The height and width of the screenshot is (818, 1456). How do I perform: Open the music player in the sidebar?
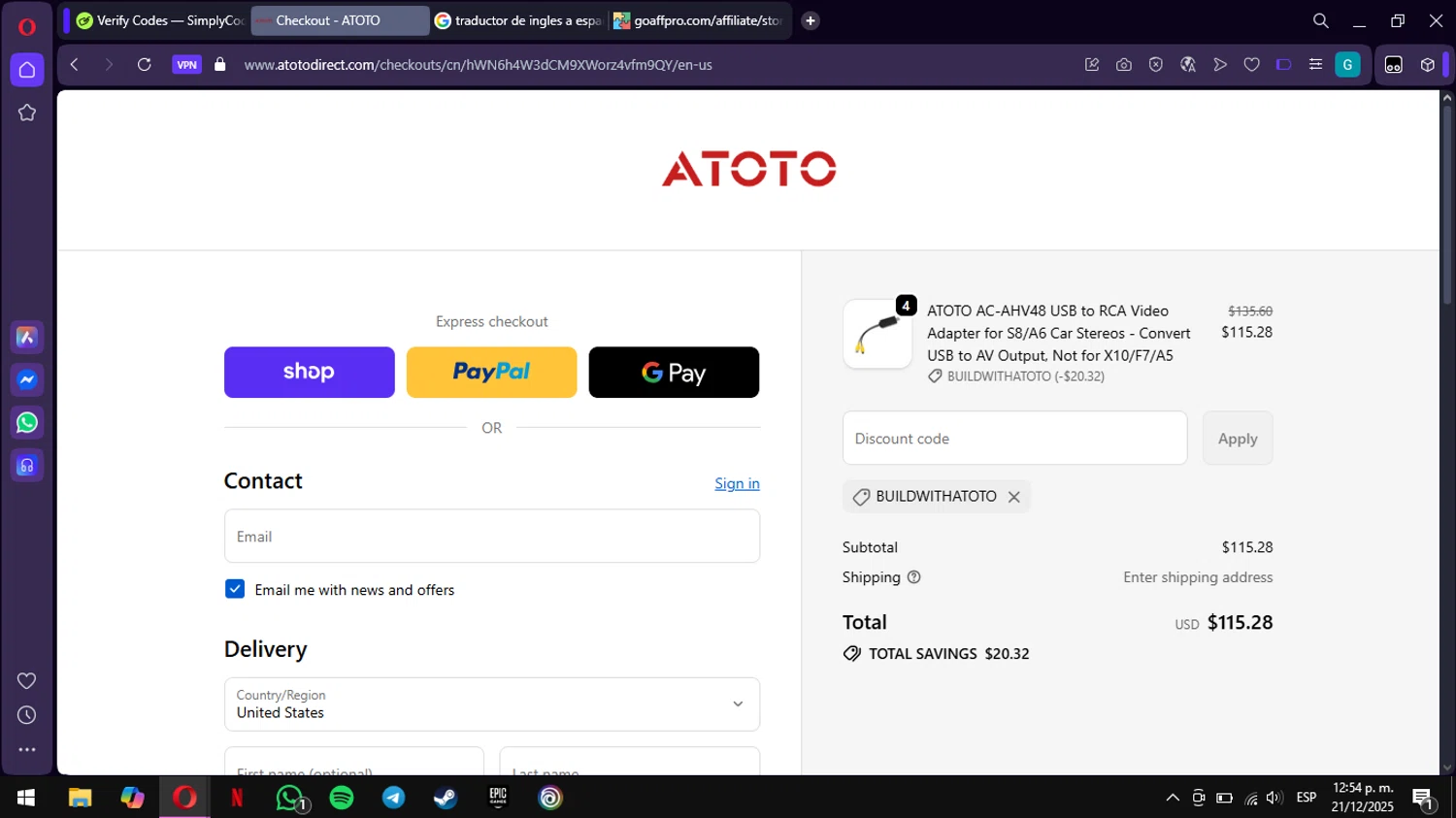(27, 466)
